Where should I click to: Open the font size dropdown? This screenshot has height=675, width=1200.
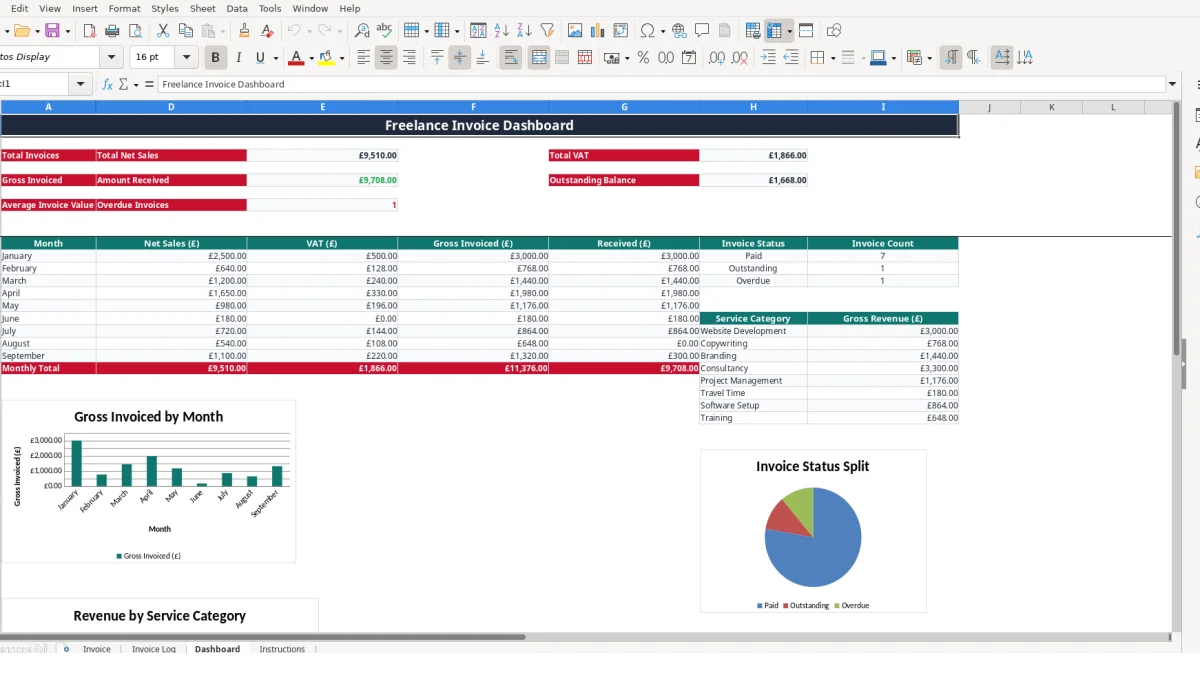pyautogui.click(x=187, y=58)
